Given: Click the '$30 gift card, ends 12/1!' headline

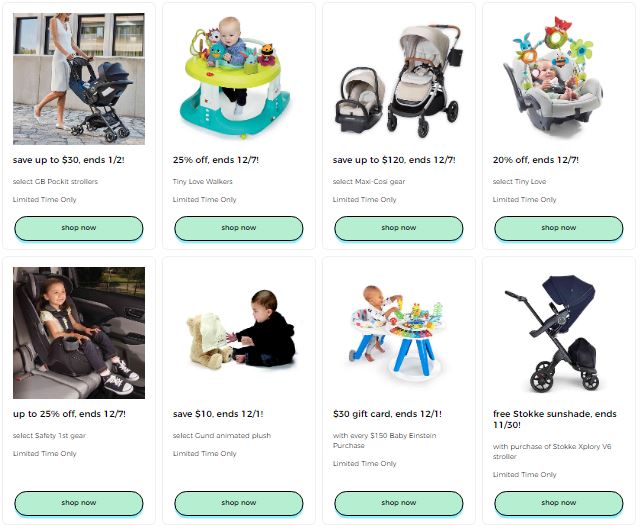Looking at the screenshot, I should pyautogui.click(x=387, y=414).
